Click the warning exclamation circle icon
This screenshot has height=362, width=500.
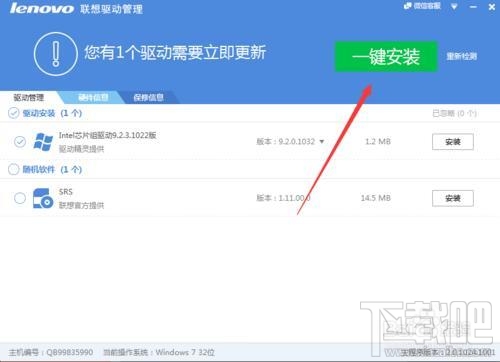[x=56, y=54]
